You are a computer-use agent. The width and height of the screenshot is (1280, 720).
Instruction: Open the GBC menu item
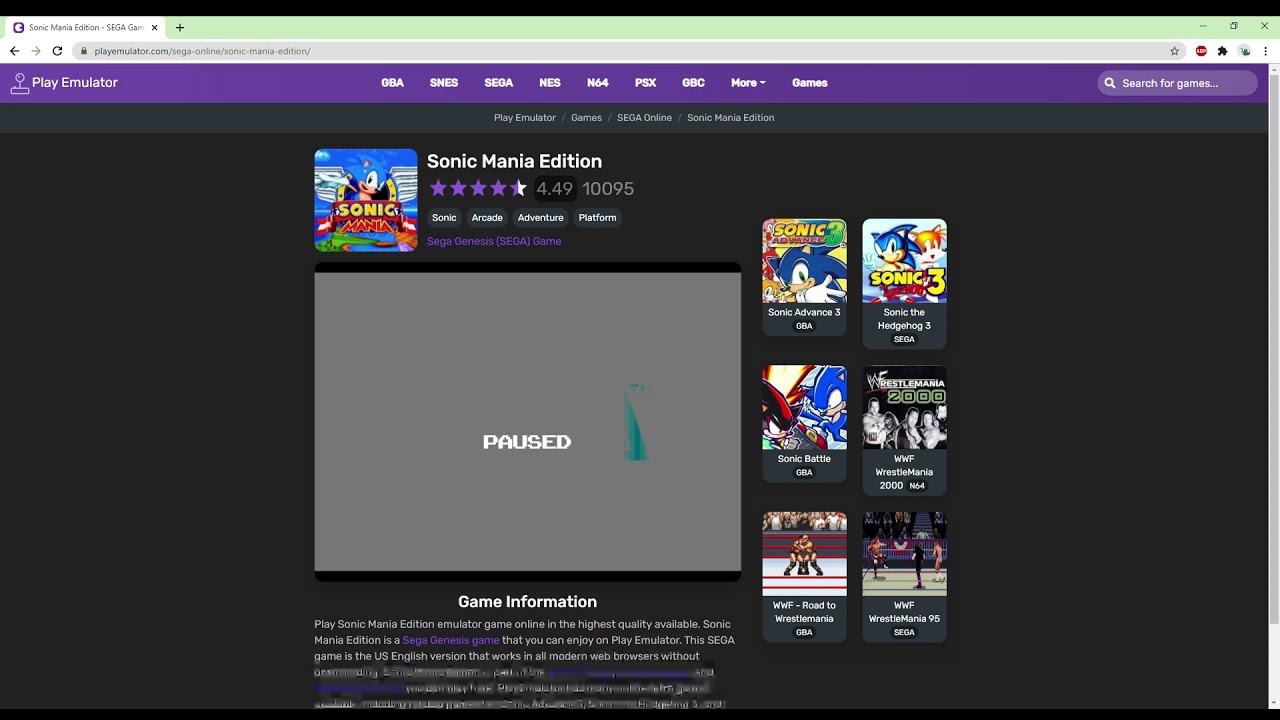click(693, 83)
